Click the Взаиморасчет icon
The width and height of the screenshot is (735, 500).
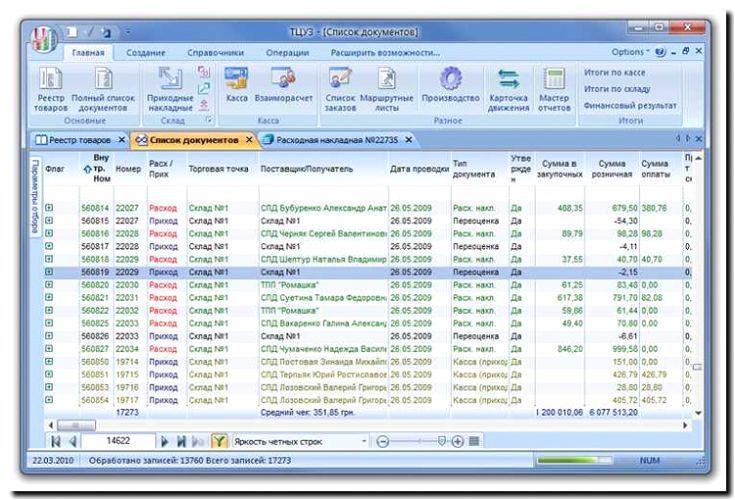284,80
